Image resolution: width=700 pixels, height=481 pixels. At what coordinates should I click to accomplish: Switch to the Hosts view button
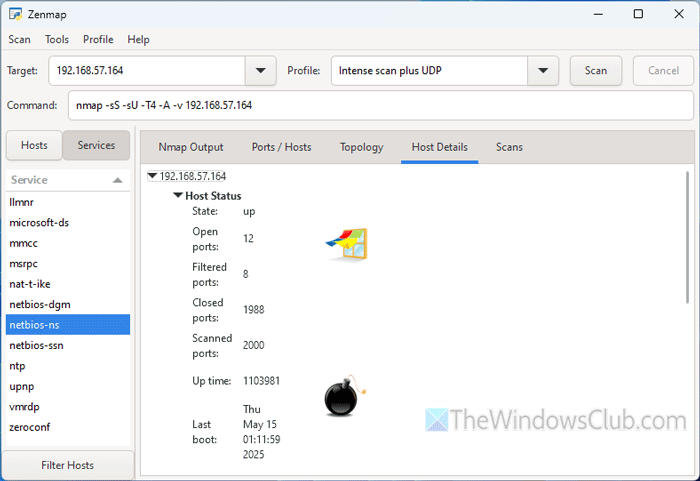[x=34, y=145]
